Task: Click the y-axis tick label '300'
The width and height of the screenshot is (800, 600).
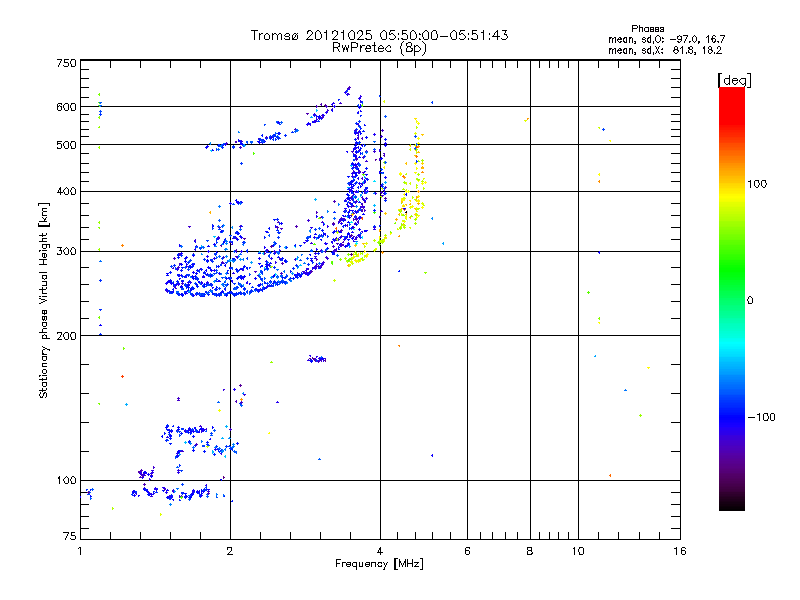Action: click(x=66, y=252)
